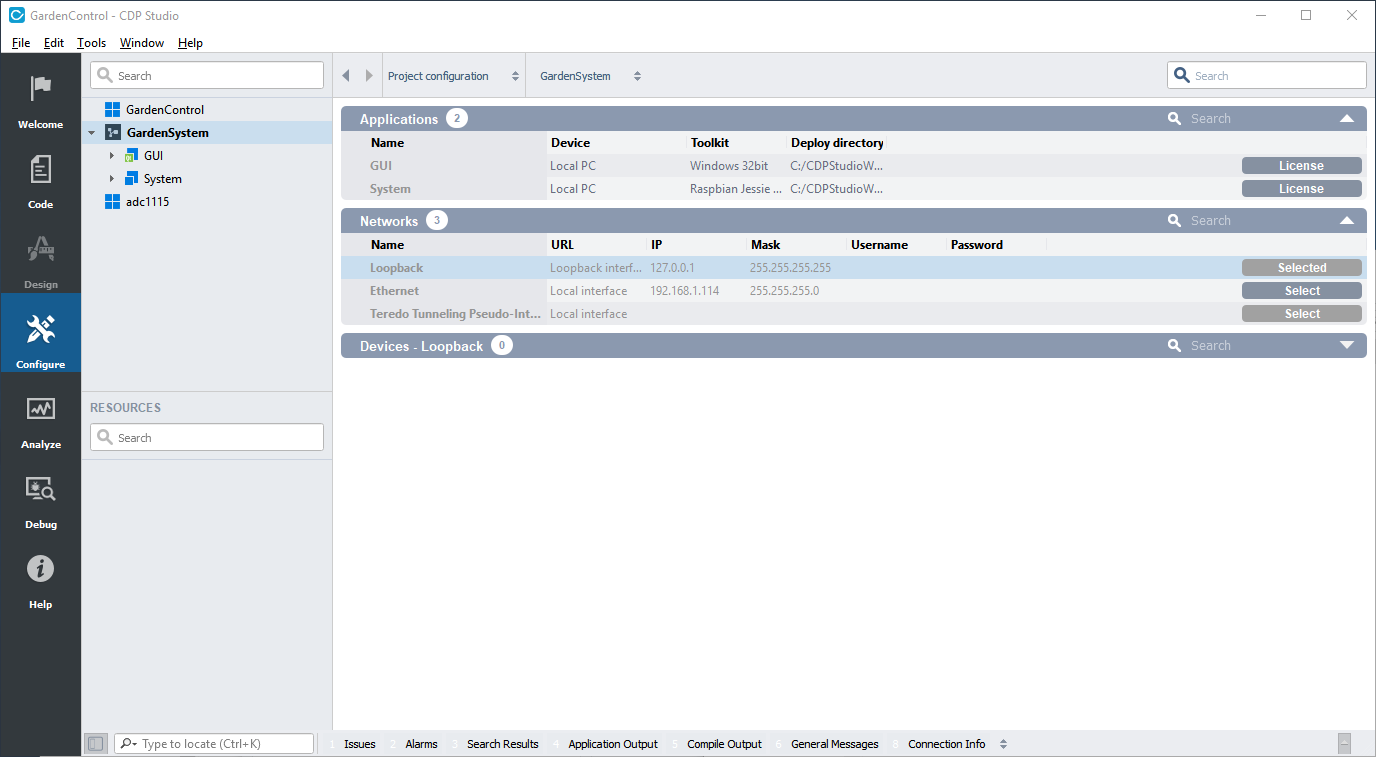
Task: Click the GardenControl project icon in tree
Action: tap(112, 110)
